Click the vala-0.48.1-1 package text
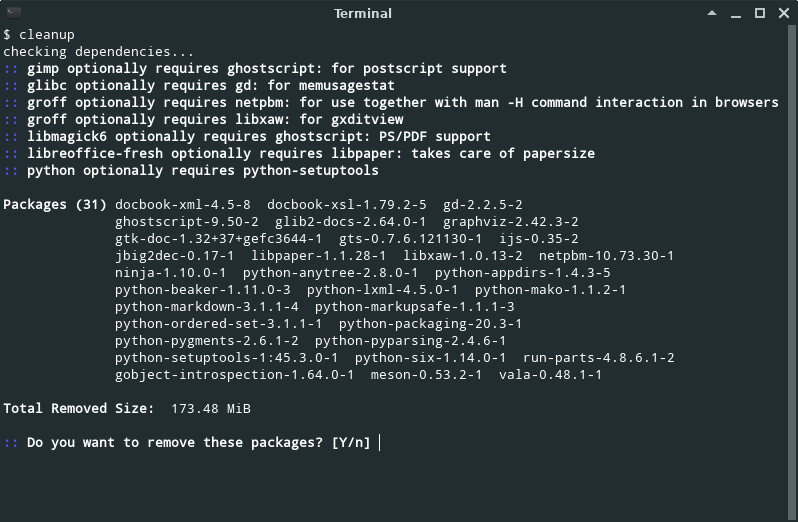The width and height of the screenshot is (798, 522). tap(550, 375)
